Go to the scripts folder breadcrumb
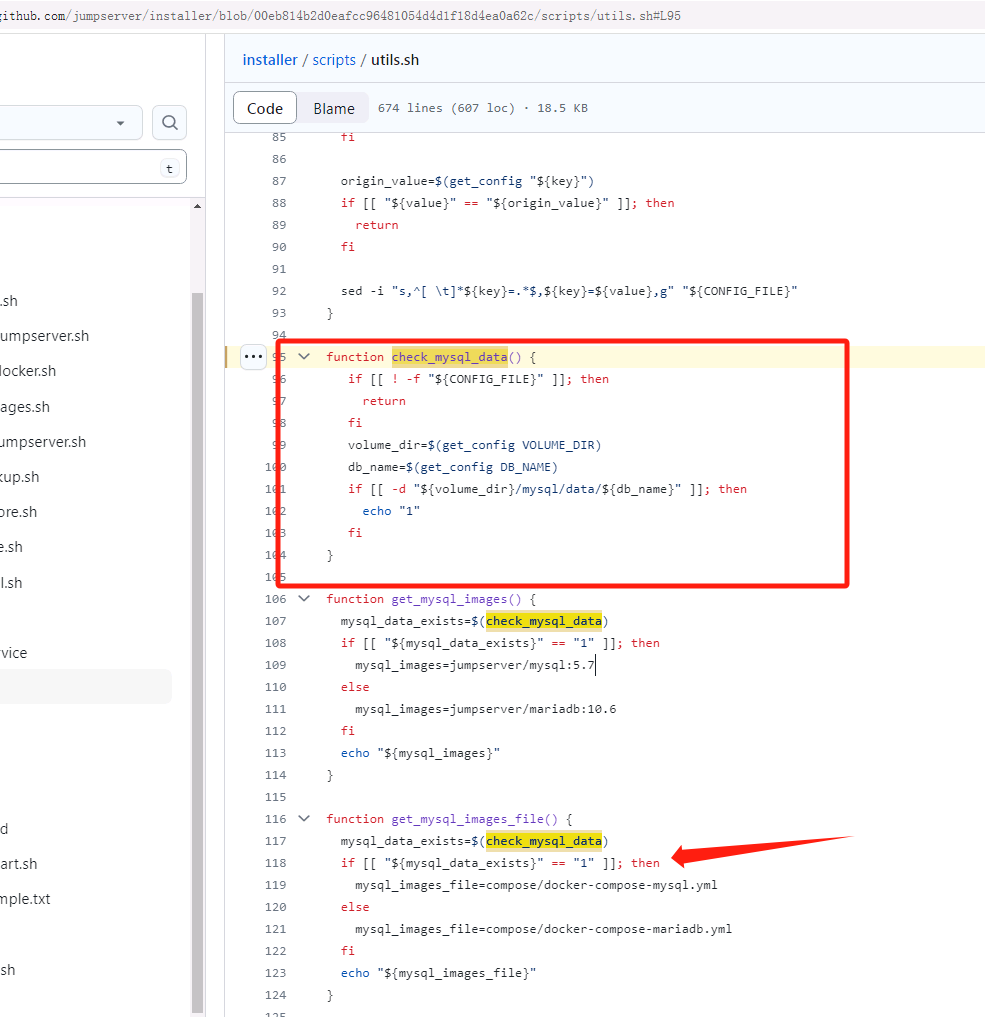The width and height of the screenshot is (985, 1017). [x=334, y=60]
